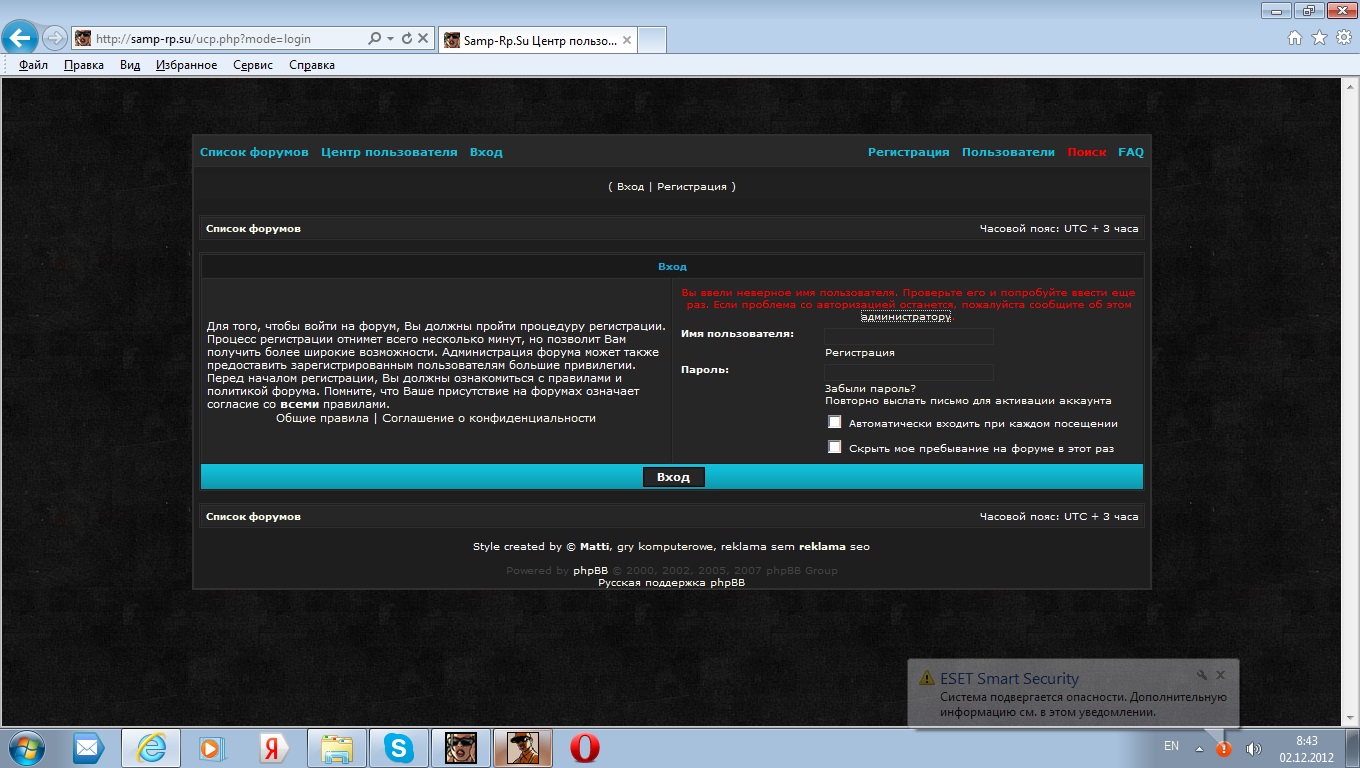Viewport: 1360px width, 768px height.
Task: Open the address bar autocomplete dropdown arrow
Action: (389, 39)
